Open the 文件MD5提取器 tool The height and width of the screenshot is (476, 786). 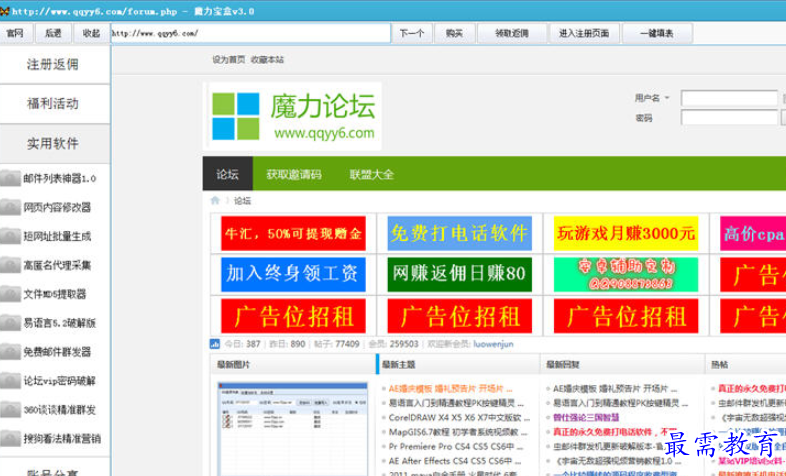point(54,294)
